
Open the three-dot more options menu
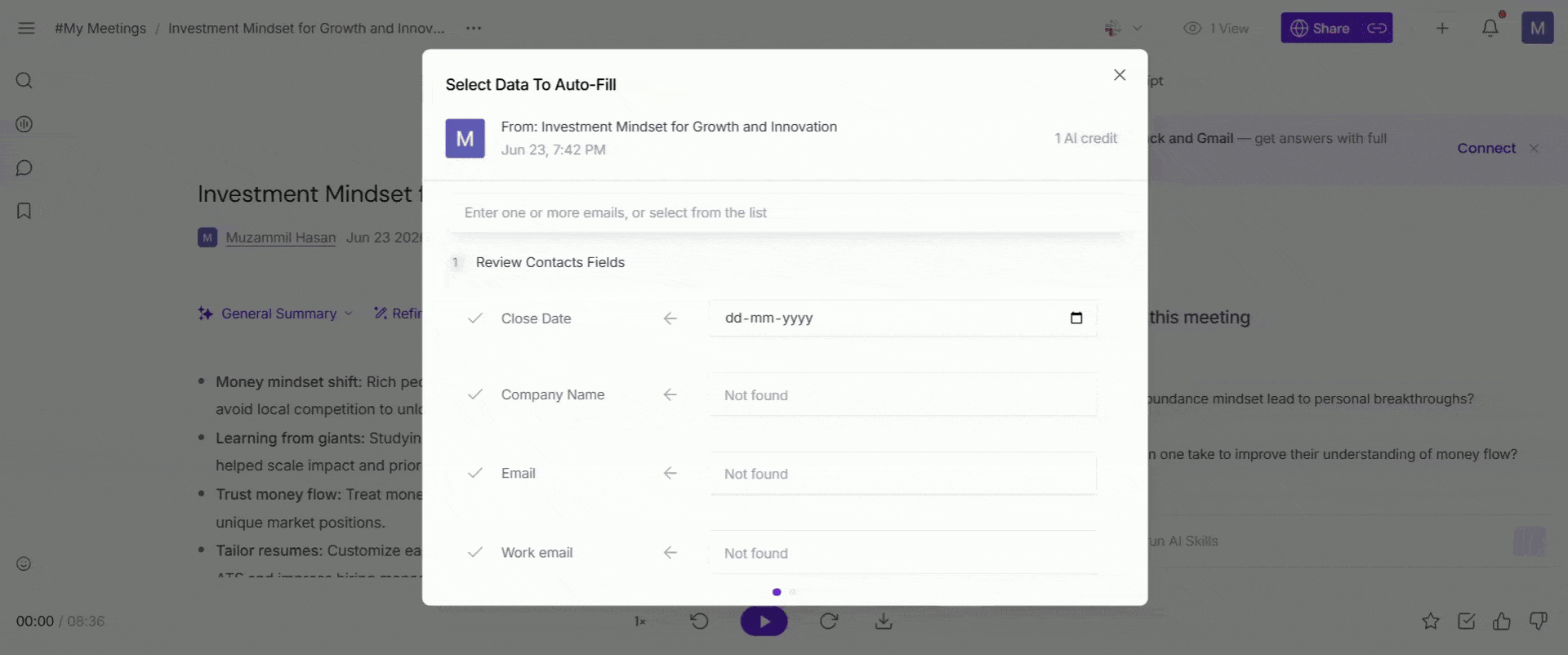474,28
